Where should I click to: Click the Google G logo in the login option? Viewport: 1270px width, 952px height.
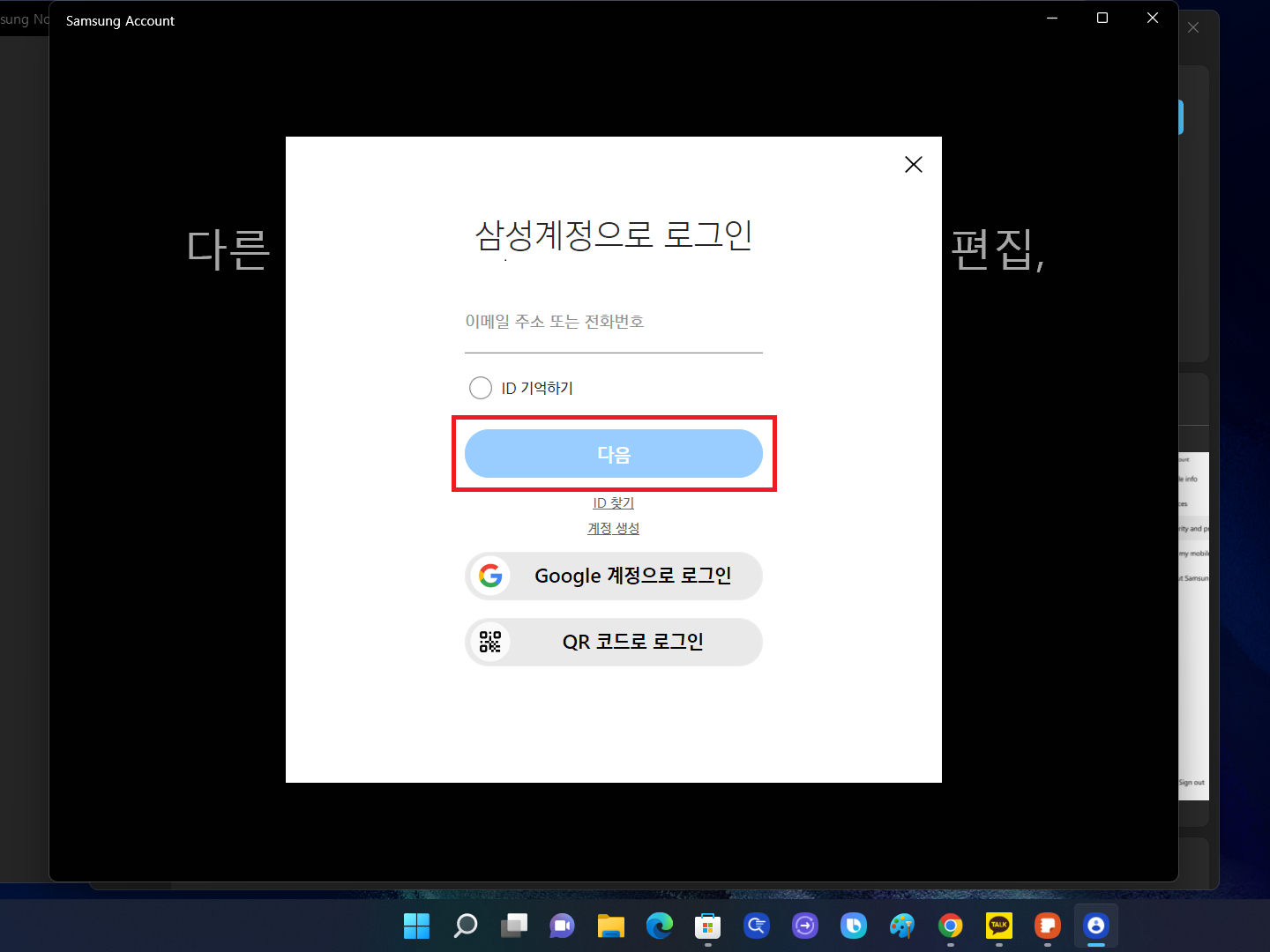tap(491, 576)
